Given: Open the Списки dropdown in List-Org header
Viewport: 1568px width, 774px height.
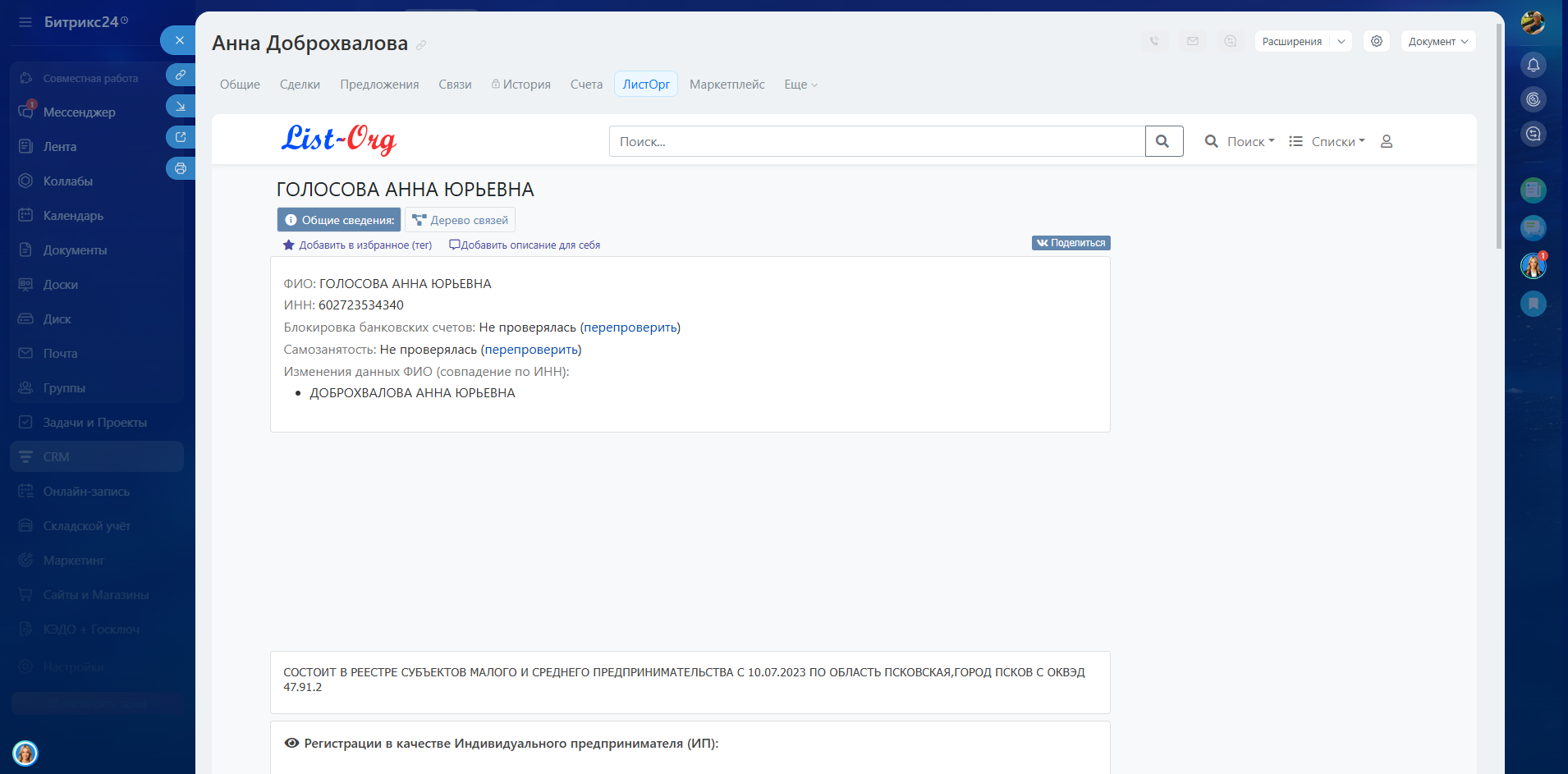Looking at the screenshot, I should click(1327, 141).
